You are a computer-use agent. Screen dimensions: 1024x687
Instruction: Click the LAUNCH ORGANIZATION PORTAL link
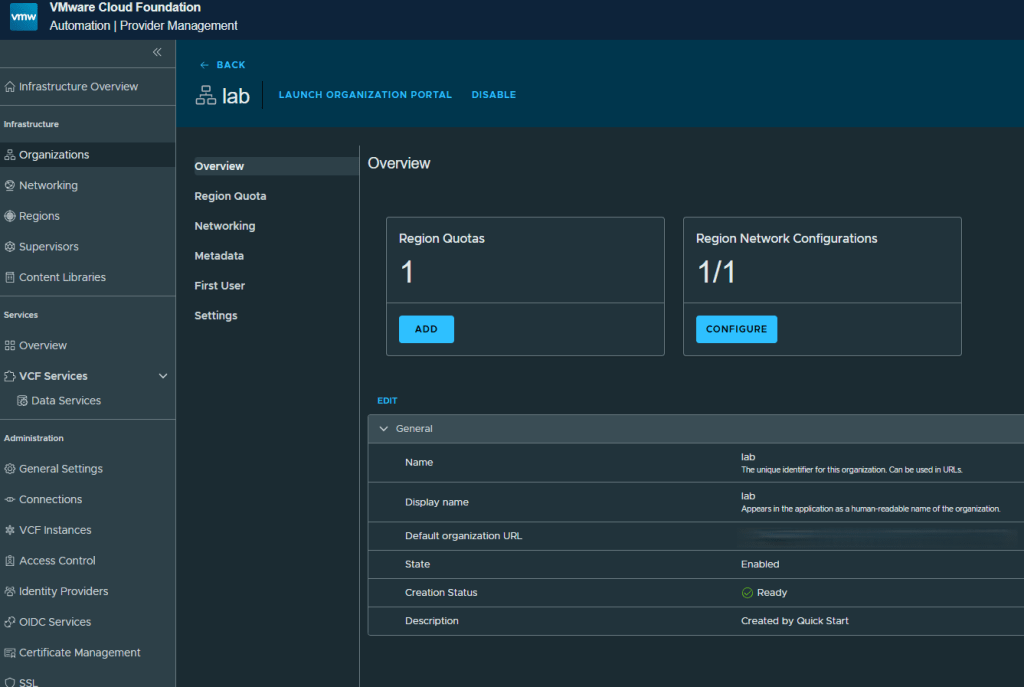click(x=365, y=95)
